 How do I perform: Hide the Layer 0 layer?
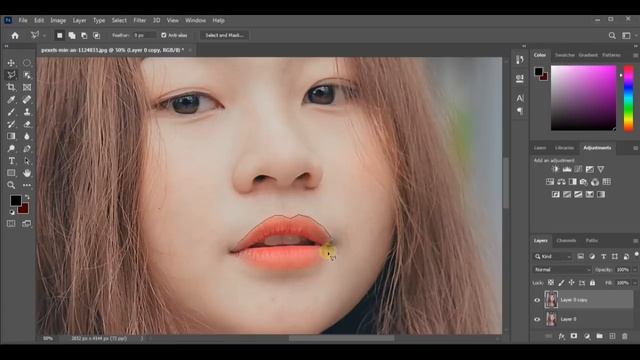[x=537, y=319]
